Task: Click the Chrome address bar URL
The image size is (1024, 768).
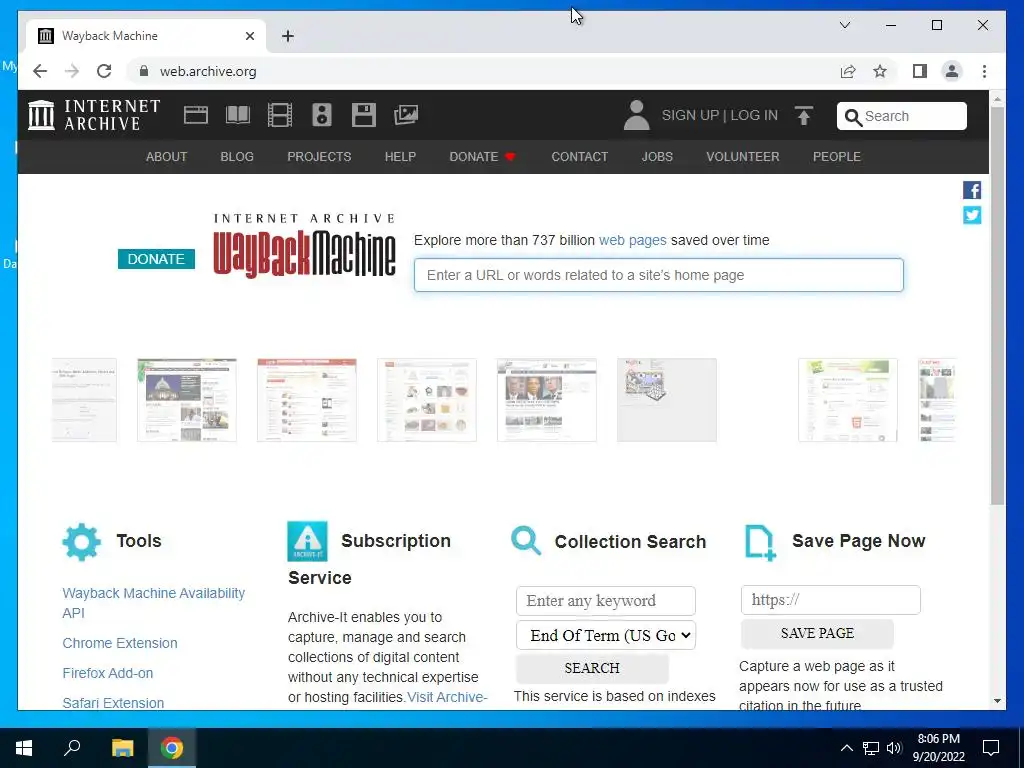Action: pyautogui.click(x=208, y=71)
